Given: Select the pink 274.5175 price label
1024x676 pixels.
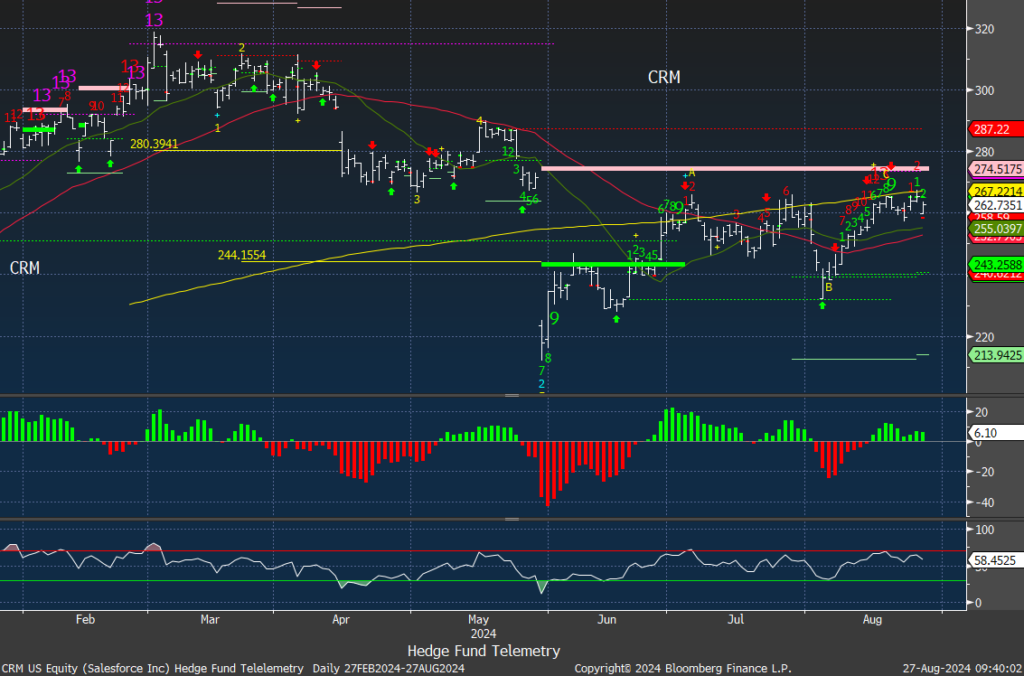Looking at the screenshot, I should 998,169.
